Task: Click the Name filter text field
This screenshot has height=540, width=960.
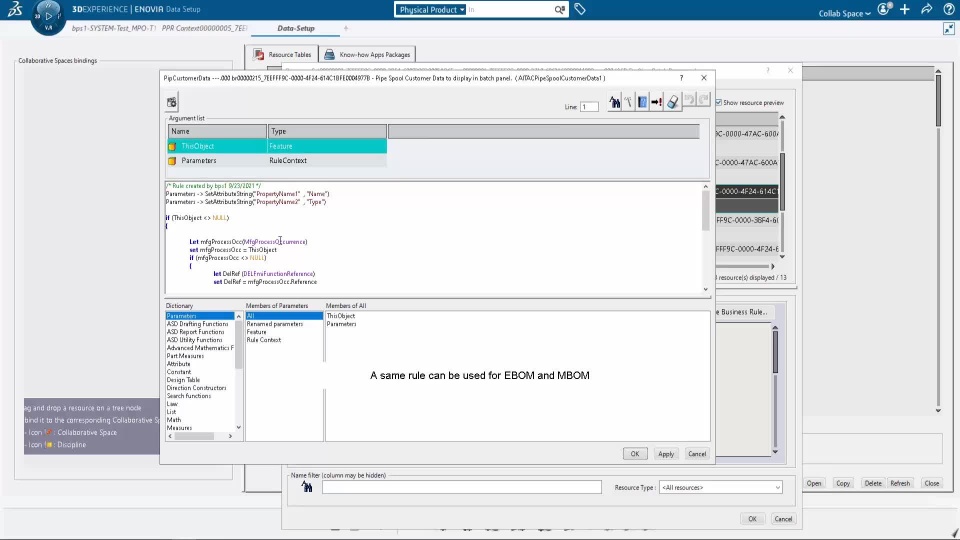Action: tap(462, 487)
